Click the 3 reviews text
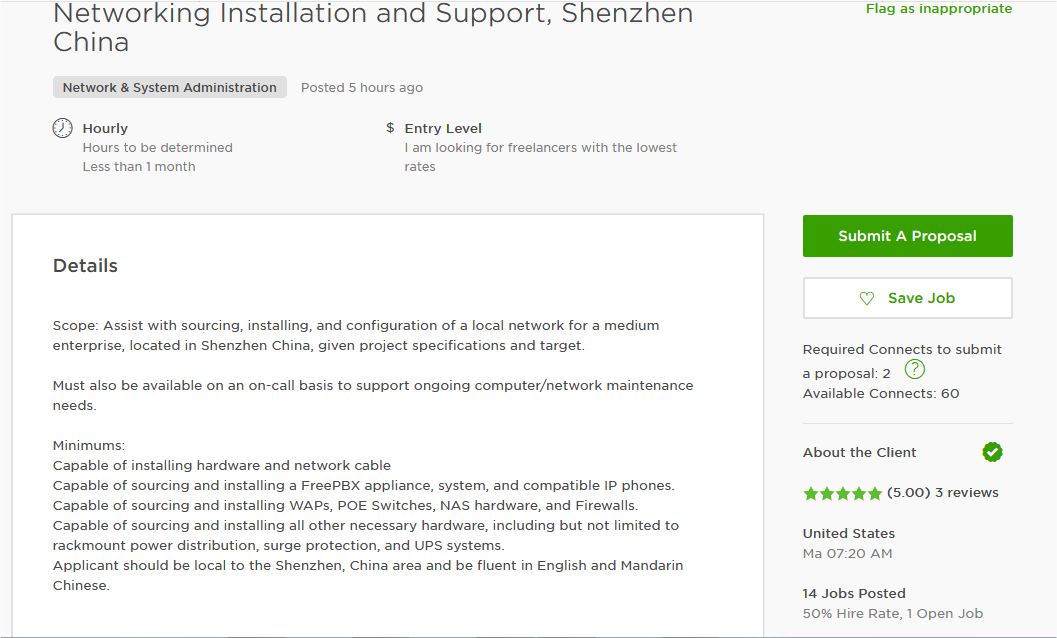 point(967,492)
